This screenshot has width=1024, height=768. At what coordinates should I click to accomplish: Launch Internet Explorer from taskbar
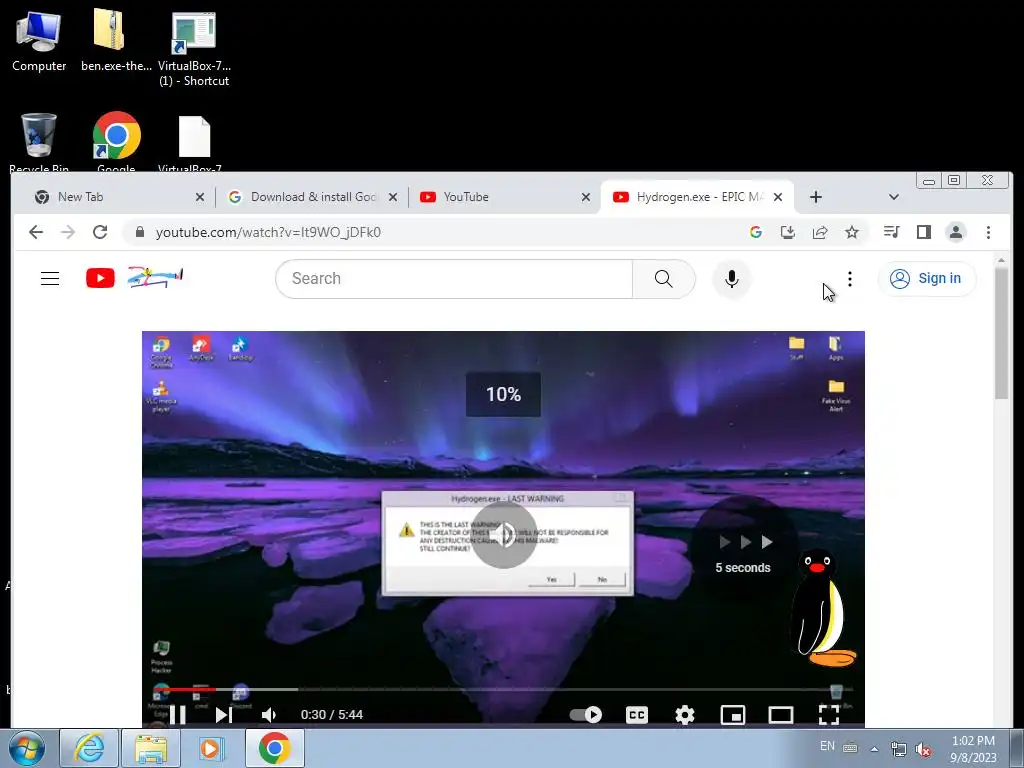(89, 748)
